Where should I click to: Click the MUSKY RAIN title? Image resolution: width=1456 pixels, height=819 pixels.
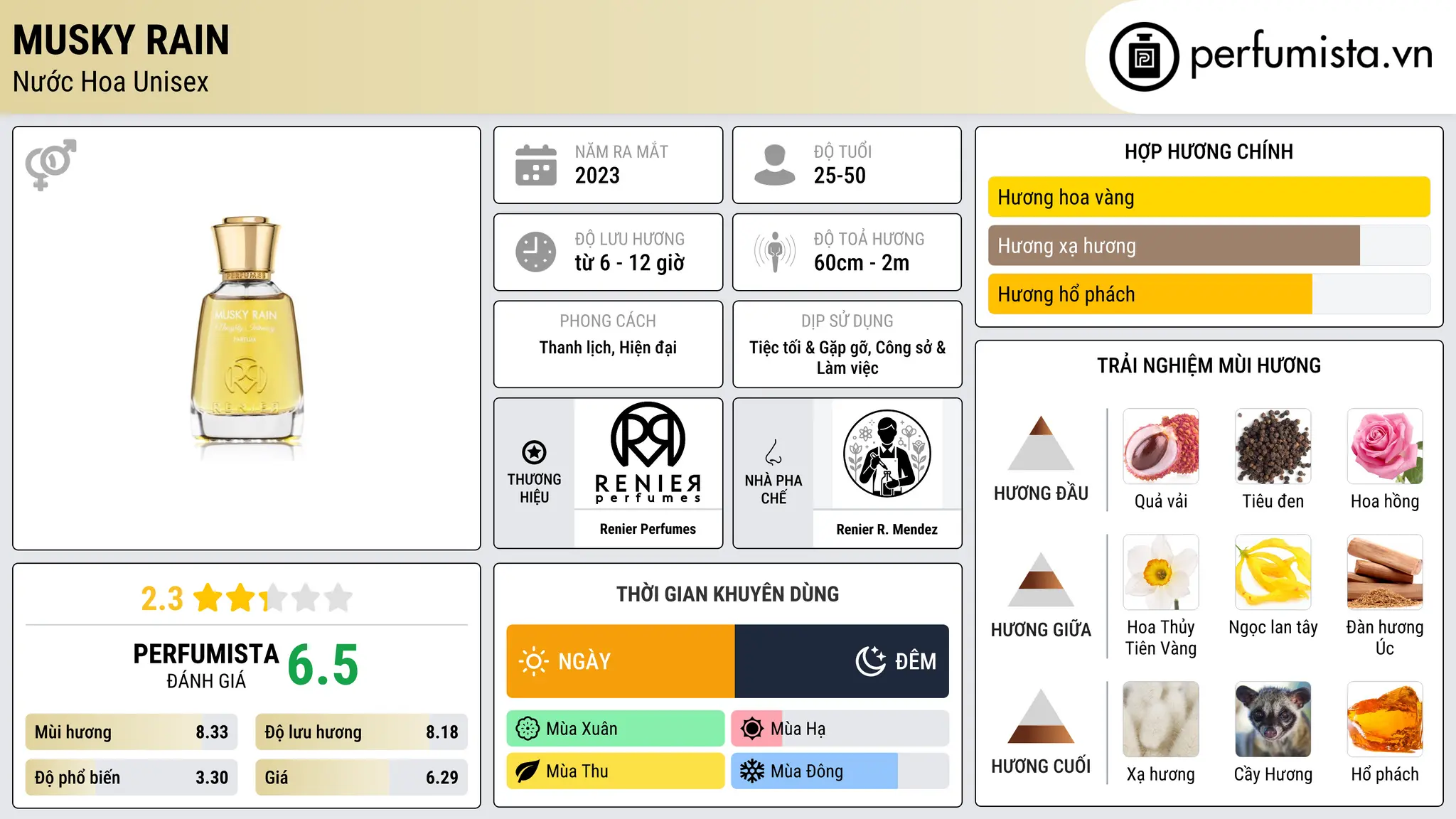pos(121,40)
